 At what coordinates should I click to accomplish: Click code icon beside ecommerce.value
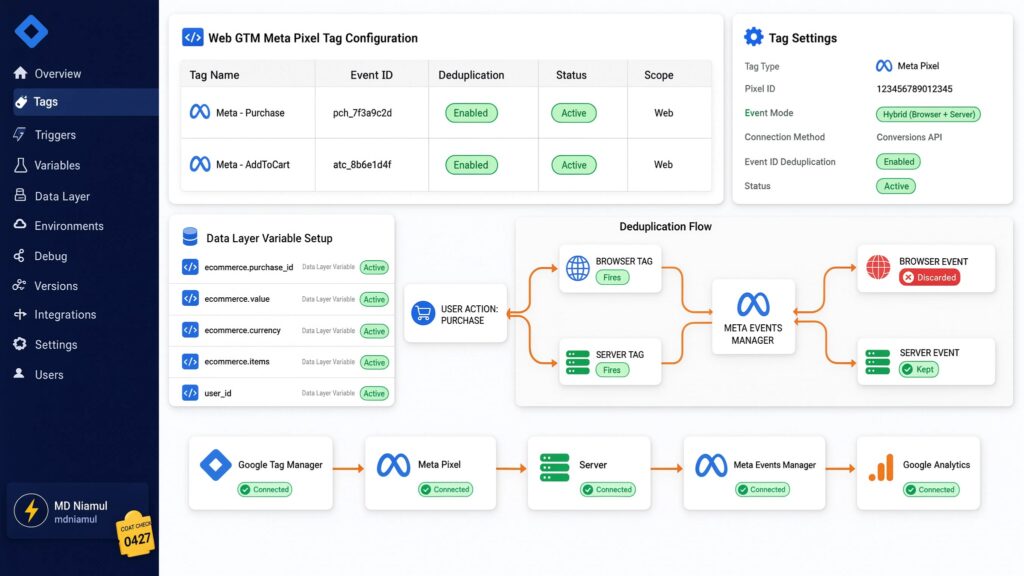[x=190, y=298]
